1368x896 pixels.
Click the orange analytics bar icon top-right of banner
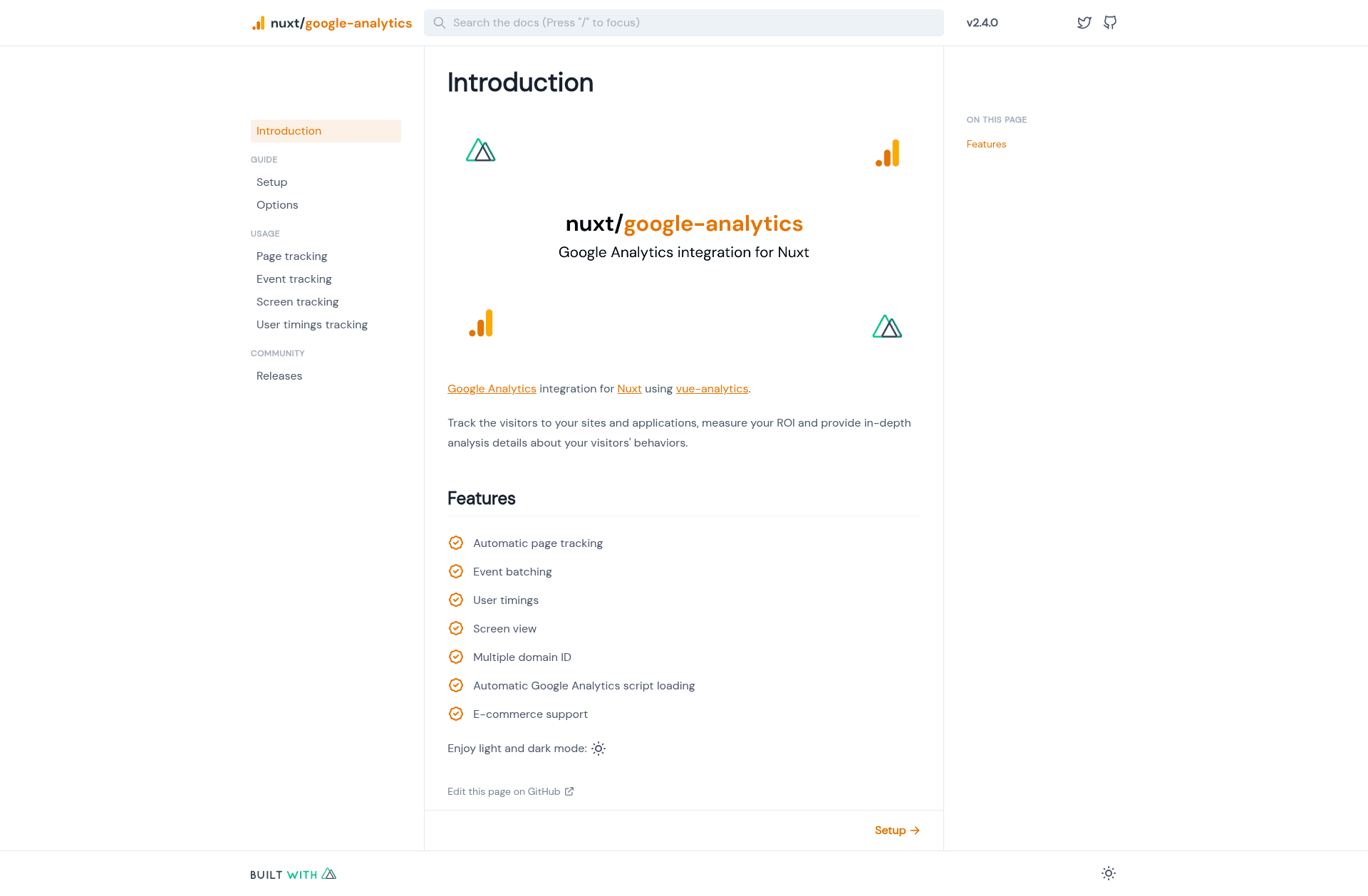tap(888, 153)
